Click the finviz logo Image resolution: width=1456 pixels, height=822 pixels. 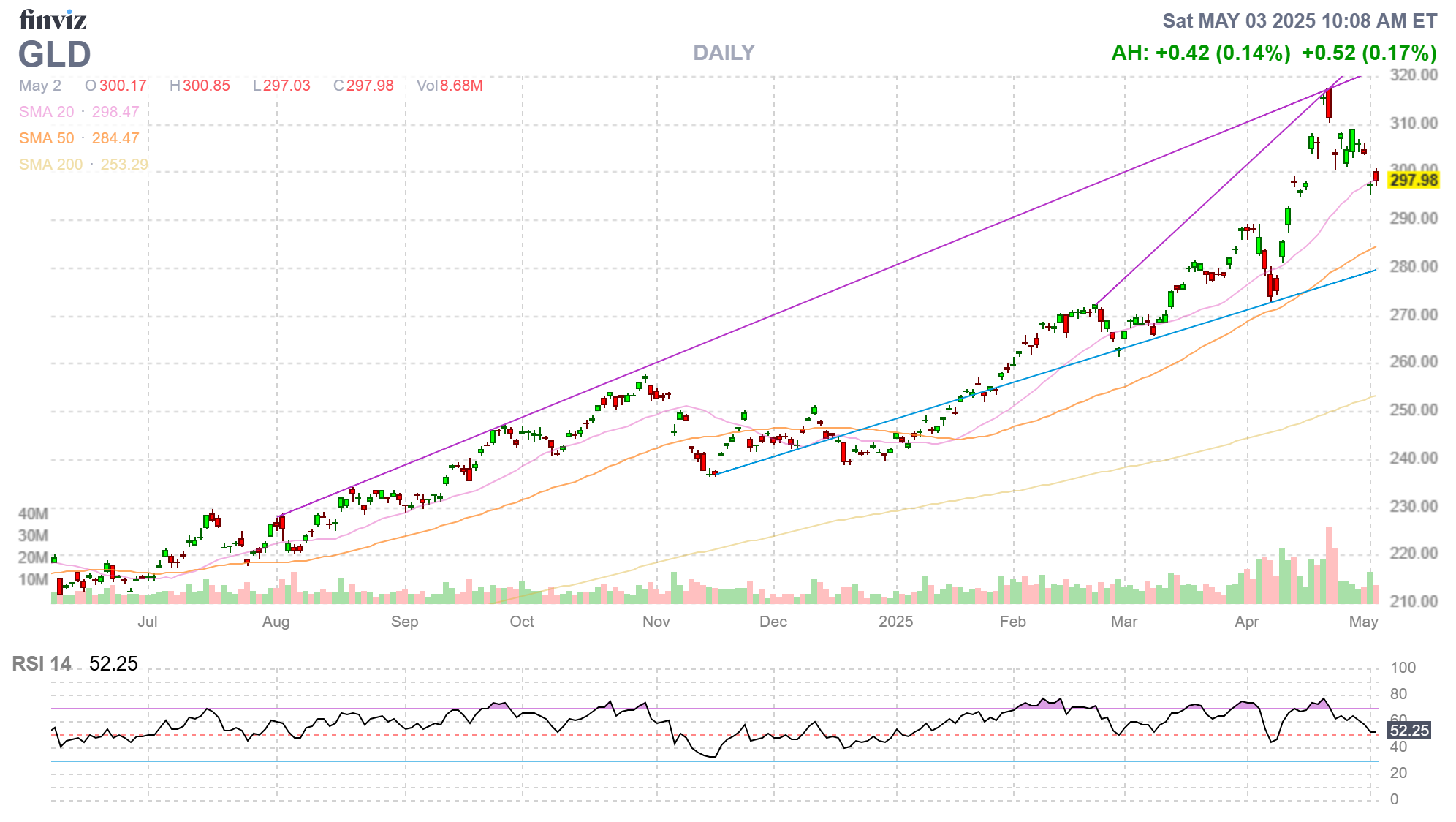(x=53, y=20)
